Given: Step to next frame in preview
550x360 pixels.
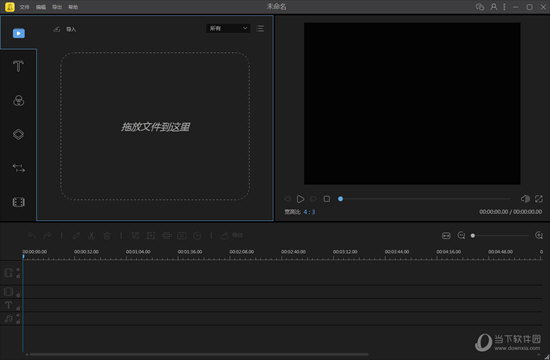Looking at the screenshot, I should (x=313, y=199).
